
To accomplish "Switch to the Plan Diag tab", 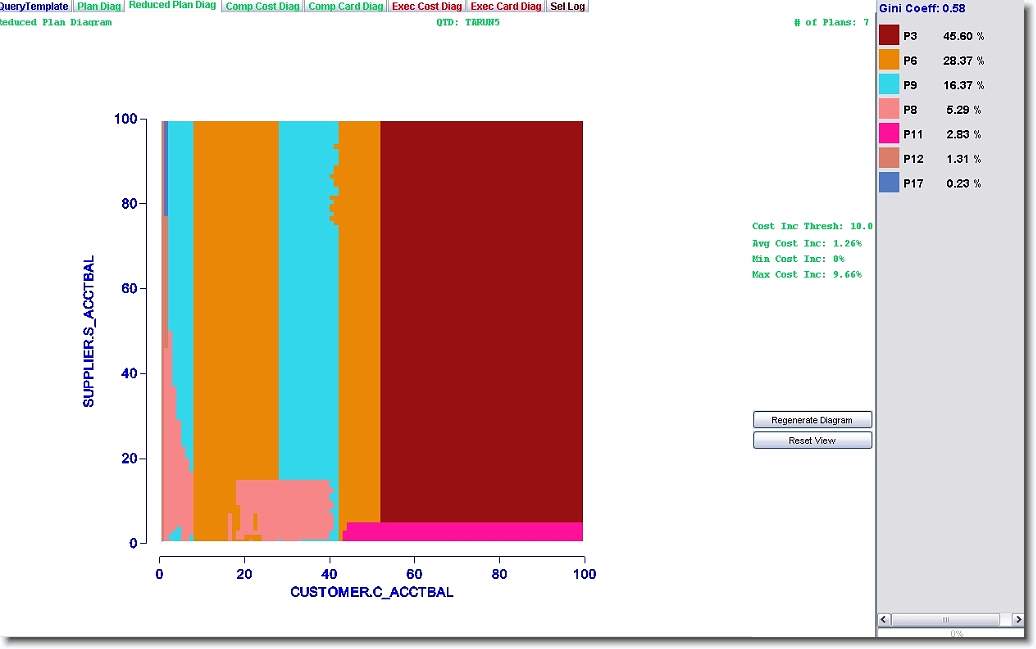I will point(99,6).
